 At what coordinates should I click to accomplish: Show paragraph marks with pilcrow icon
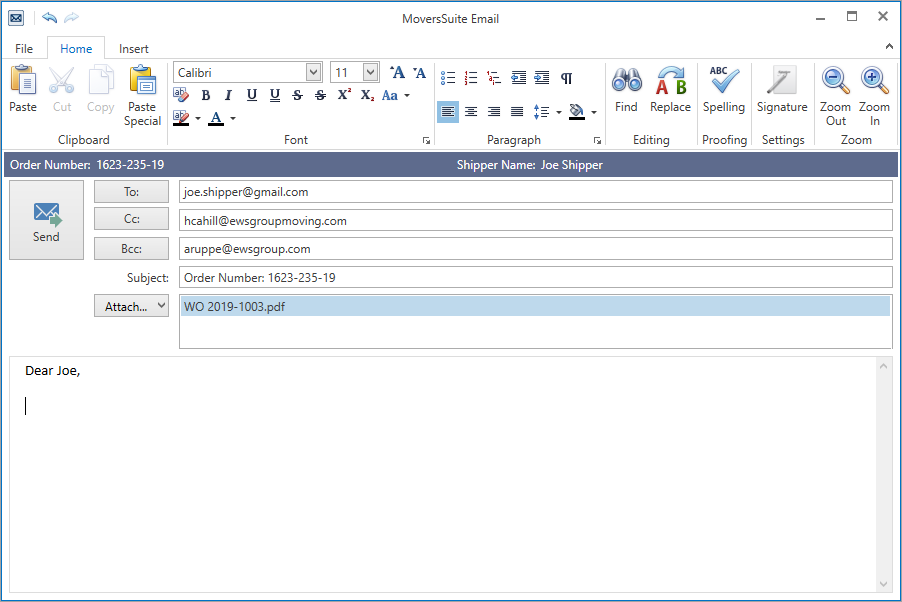click(566, 77)
